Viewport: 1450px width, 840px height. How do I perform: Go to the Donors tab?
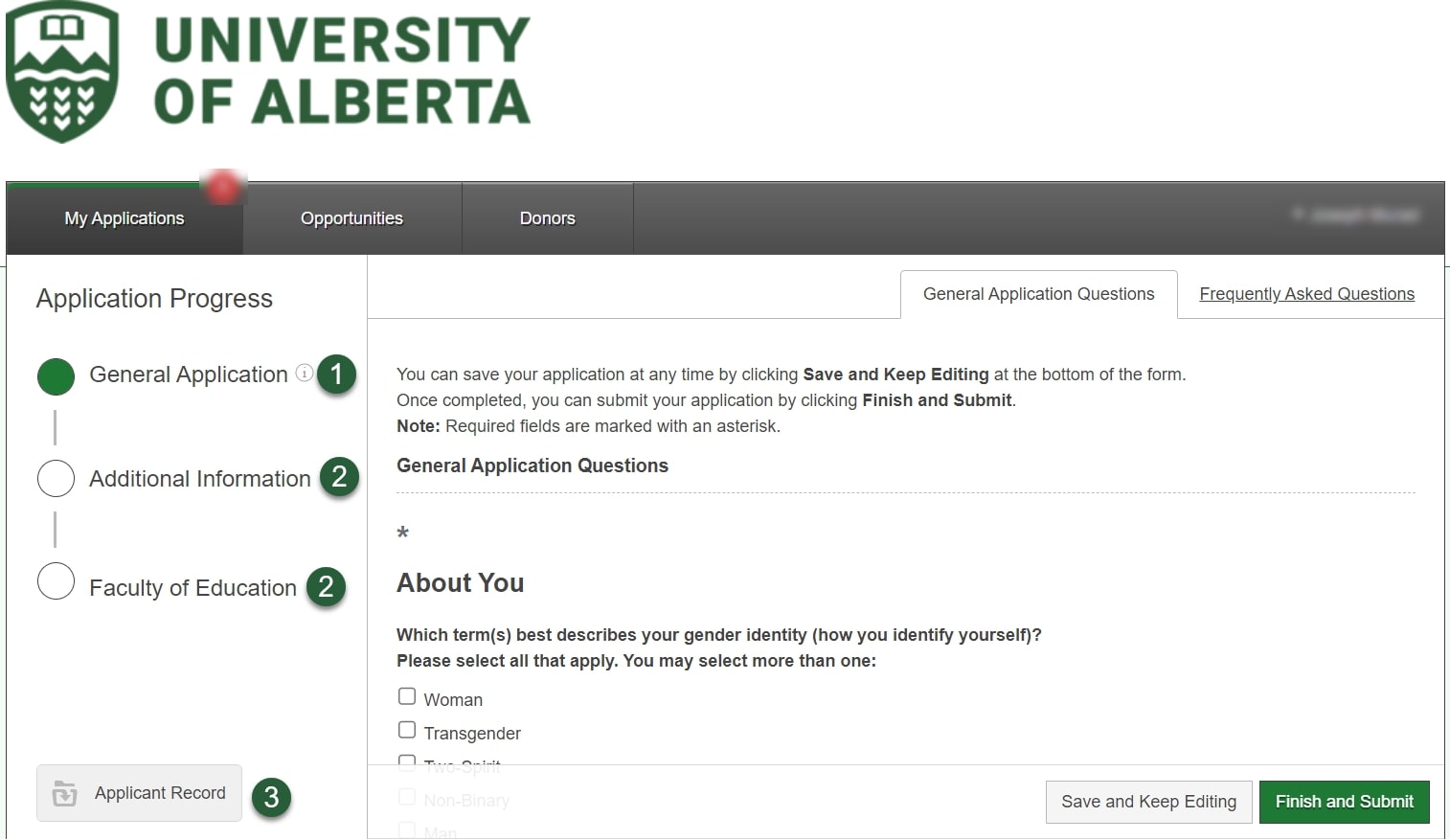(547, 218)
